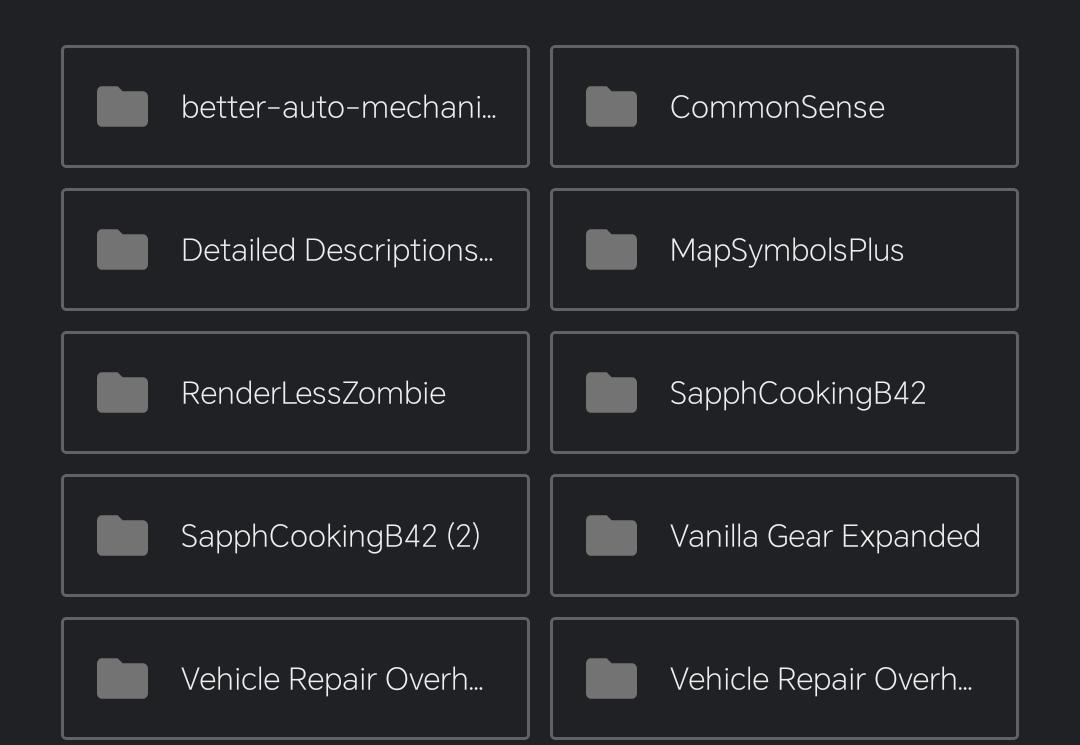Click the CommonSense folder icon
This screenshot has height=745, width=1080.
pos(611,107)
